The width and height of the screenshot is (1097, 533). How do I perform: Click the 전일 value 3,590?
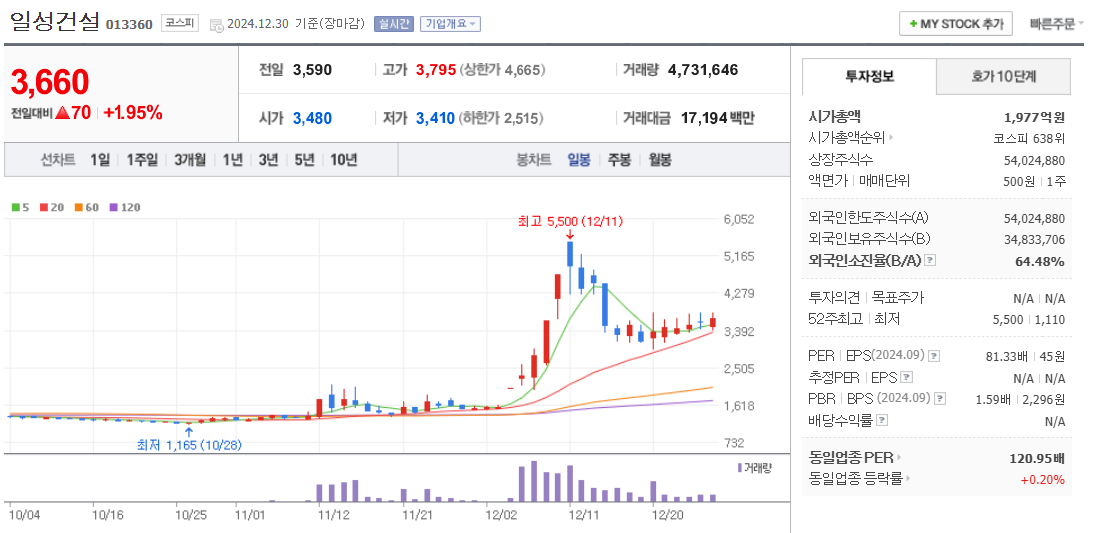pos(312,70)
